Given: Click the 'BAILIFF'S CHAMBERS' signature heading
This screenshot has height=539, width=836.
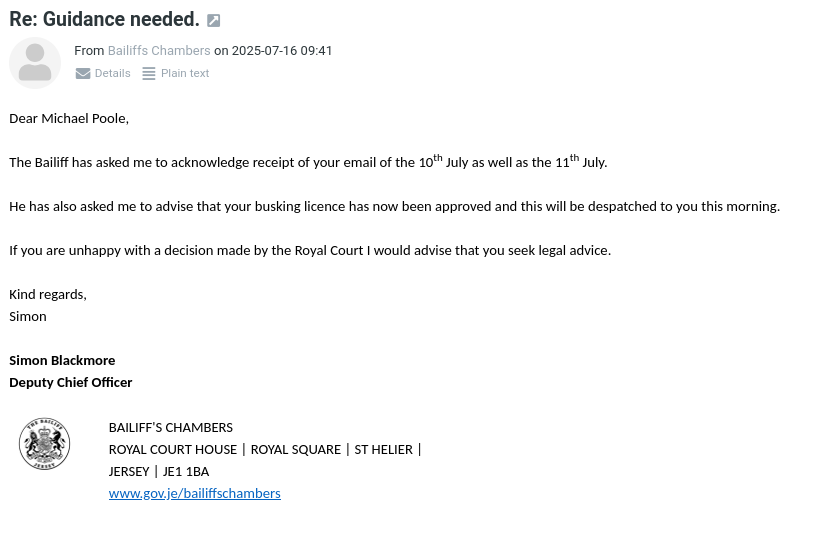Looking at the screenshot, I should click(x=170, y=427).
